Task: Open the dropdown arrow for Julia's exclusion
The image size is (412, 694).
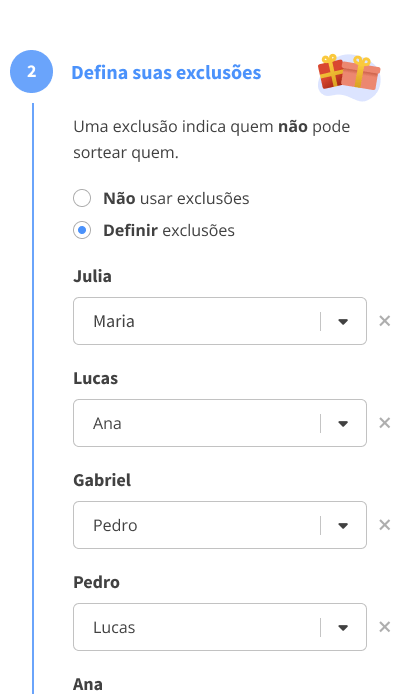Action: tap(343, 321)
